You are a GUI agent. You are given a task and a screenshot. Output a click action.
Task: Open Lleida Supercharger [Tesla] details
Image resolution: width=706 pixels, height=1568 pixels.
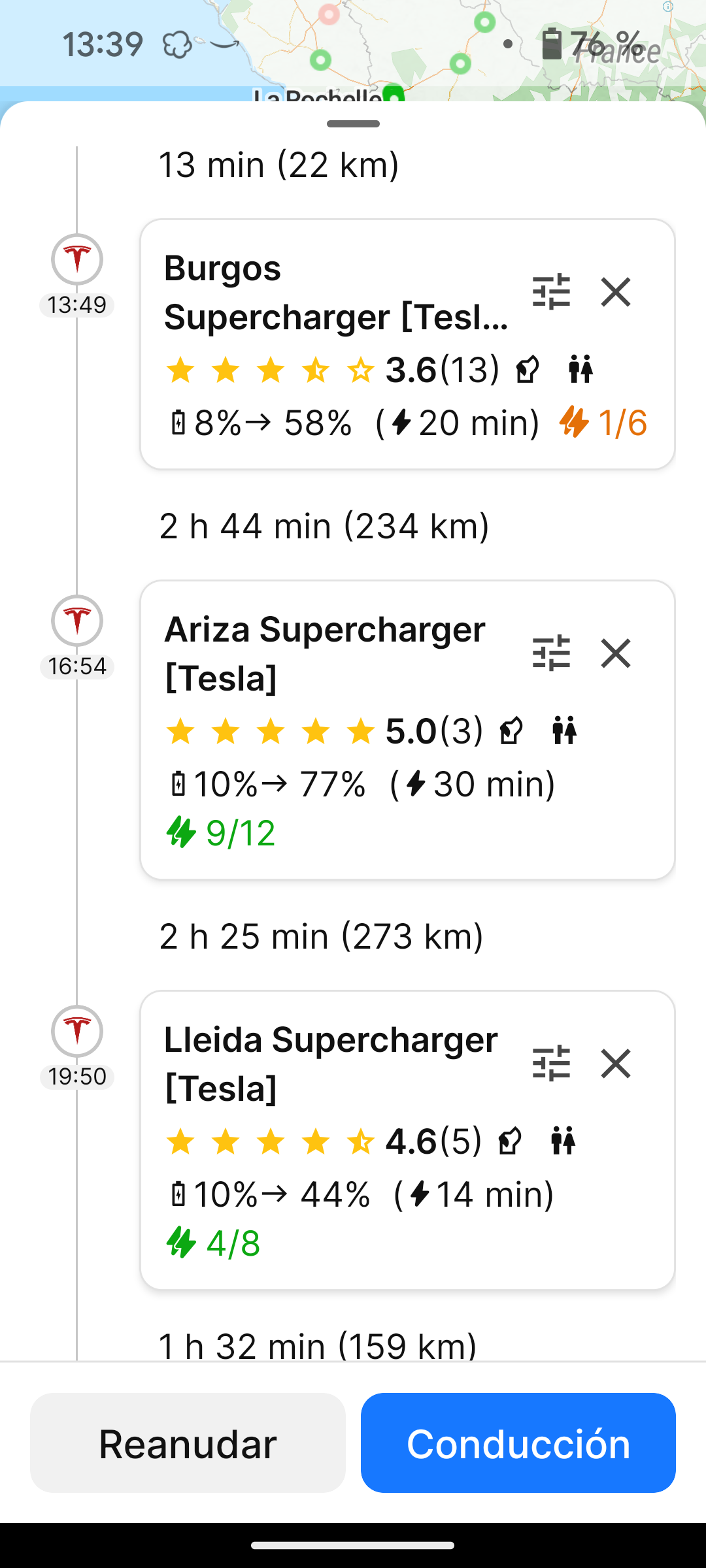click(331, 1064)
